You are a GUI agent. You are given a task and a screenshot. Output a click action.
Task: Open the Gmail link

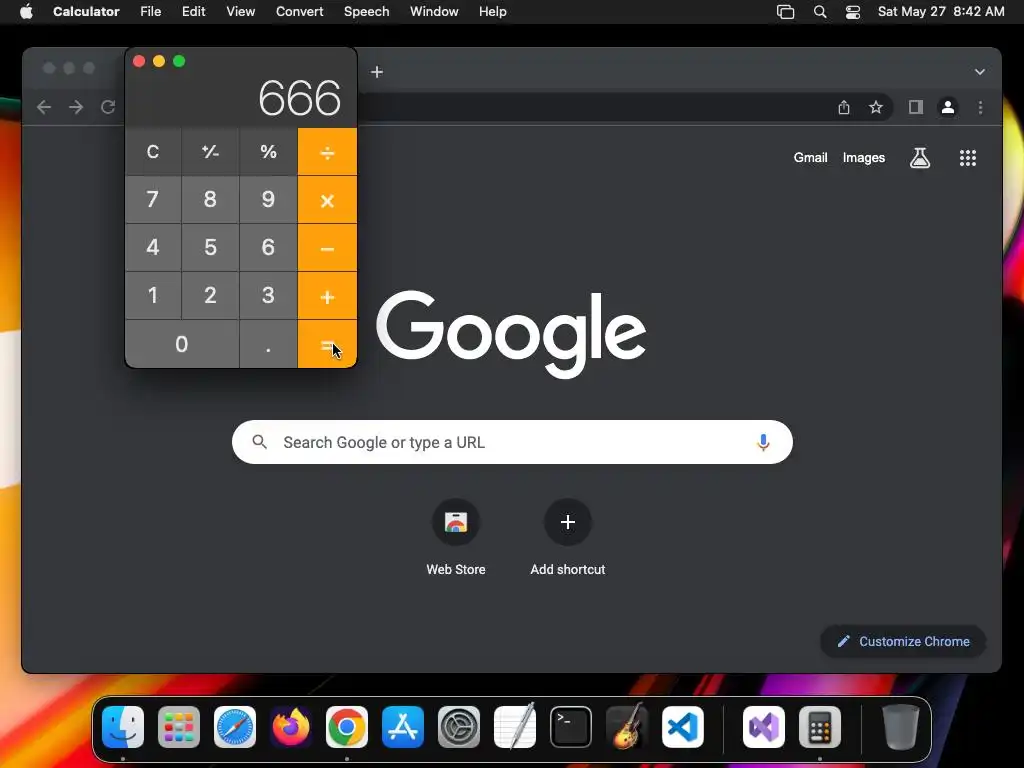tap(810, 157)
